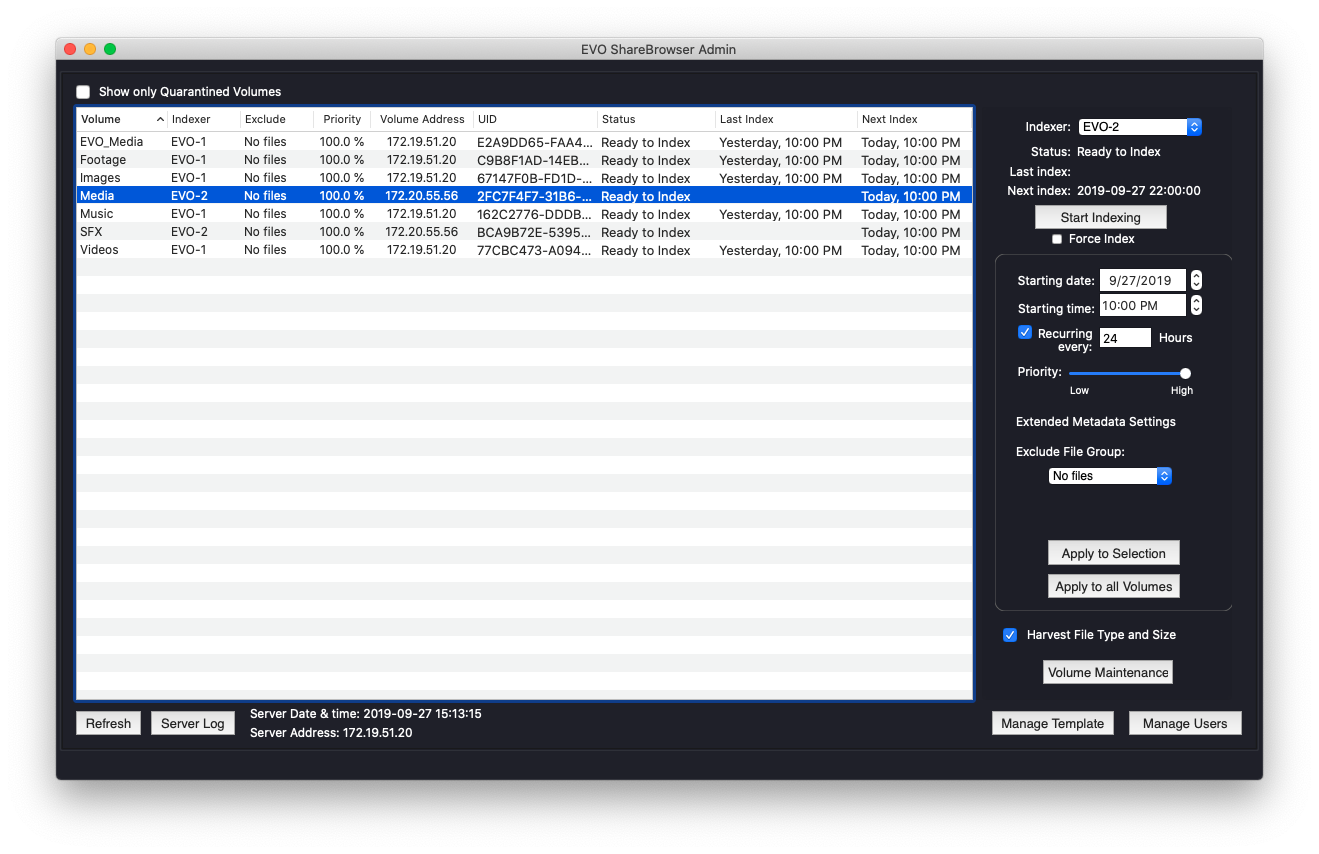
Task: Open Volume Maintenance
Action: (x=1107, y=672)
